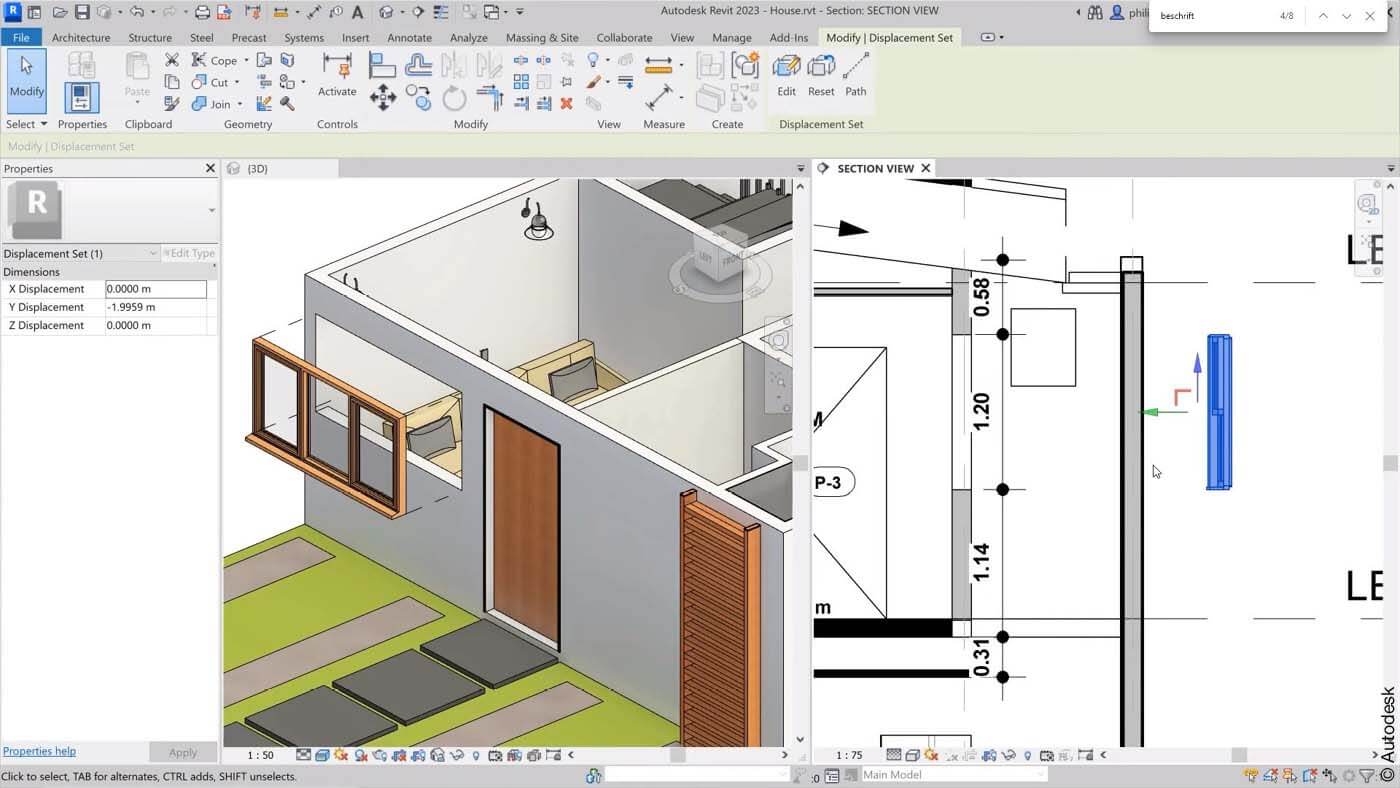Switch to the Massing & Site tab
This screenshot has width=1400, height=788.
pos(542,37)
